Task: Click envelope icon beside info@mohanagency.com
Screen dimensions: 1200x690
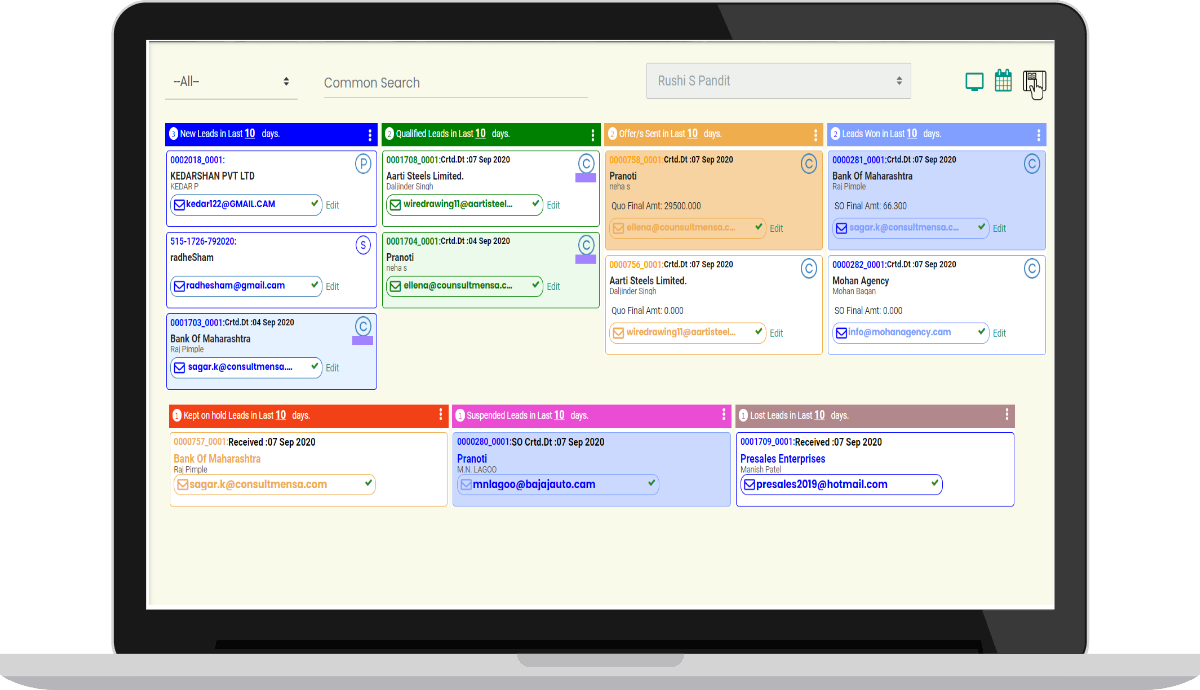Action: point(842,332)
